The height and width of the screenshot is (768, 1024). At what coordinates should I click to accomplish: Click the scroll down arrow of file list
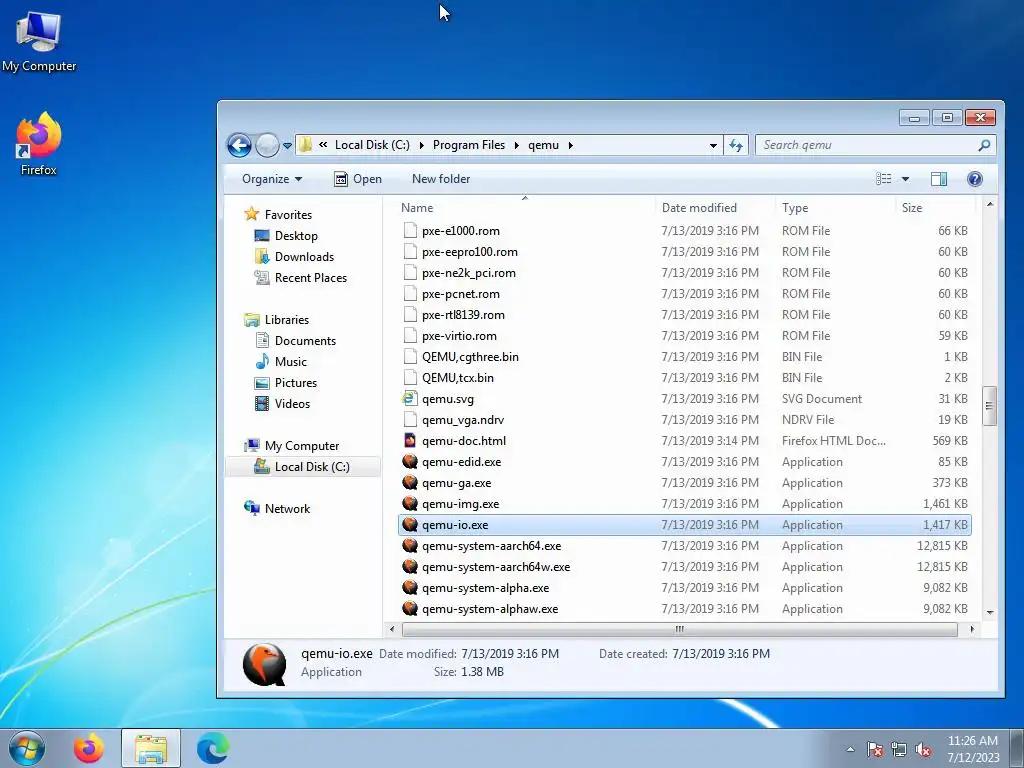click(x=990, y=613)
